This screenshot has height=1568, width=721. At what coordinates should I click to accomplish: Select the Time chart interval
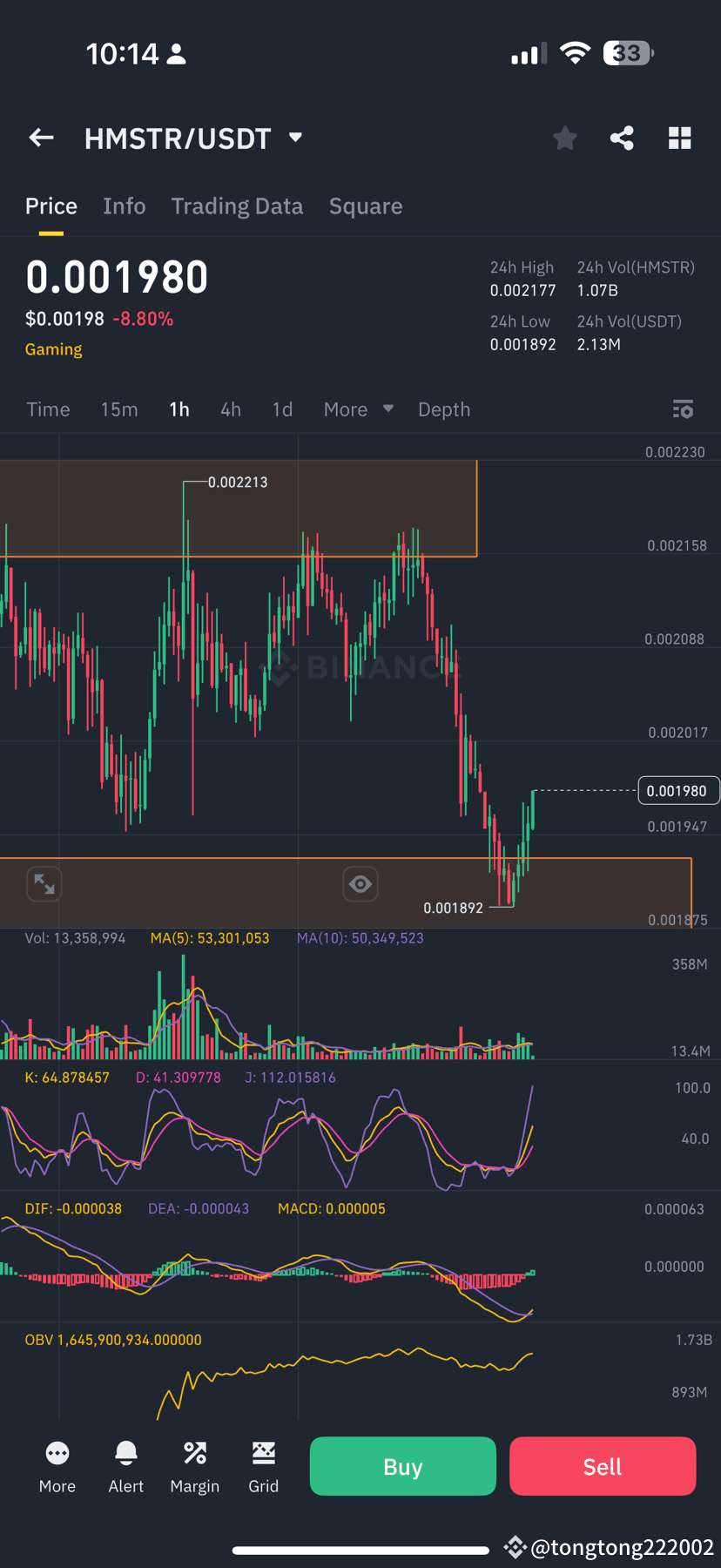tap(48, 409)
